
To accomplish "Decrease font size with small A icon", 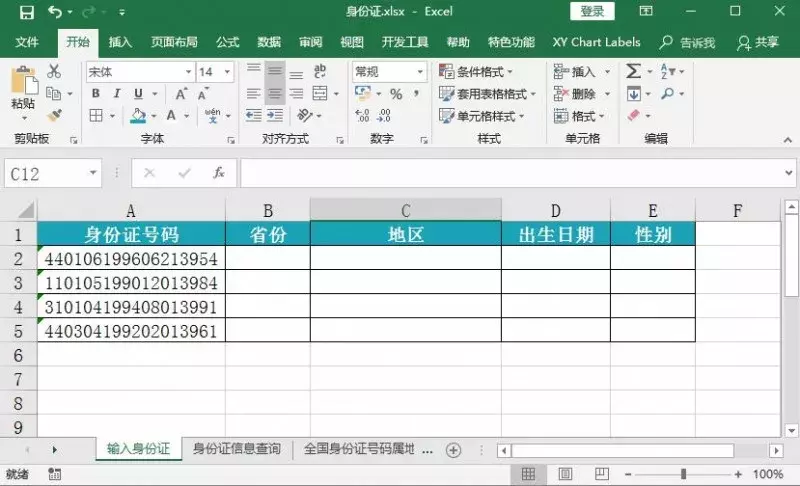I will [203, 94].
